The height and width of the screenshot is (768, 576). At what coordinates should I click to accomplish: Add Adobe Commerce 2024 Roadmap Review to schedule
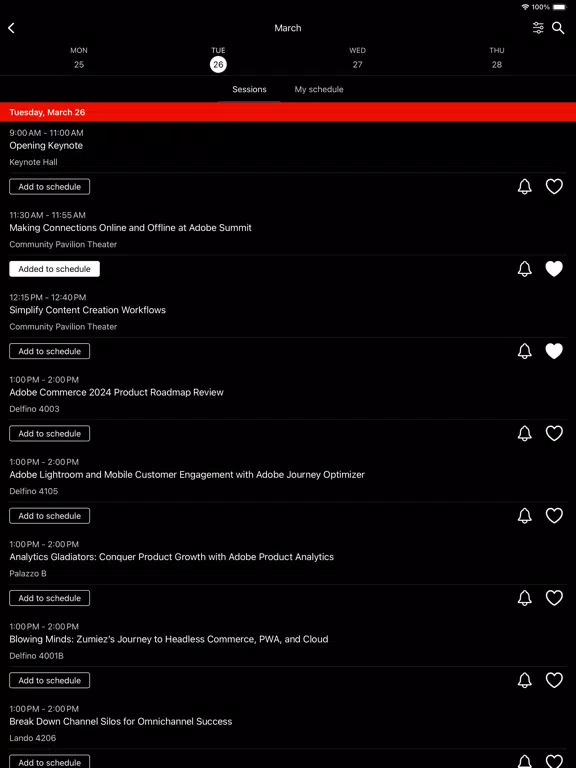tap(49, 433)
